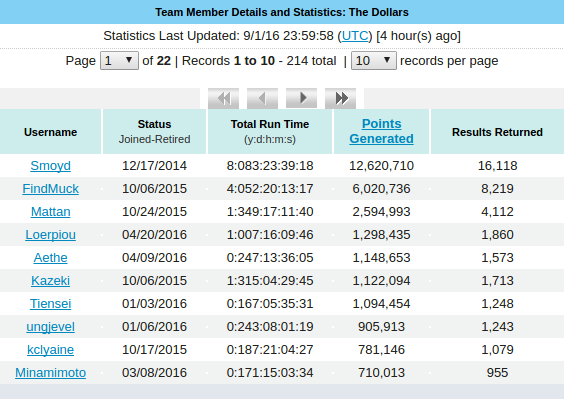Go to next page arrow button
The image size is (564, 399).
pos(301,98)
